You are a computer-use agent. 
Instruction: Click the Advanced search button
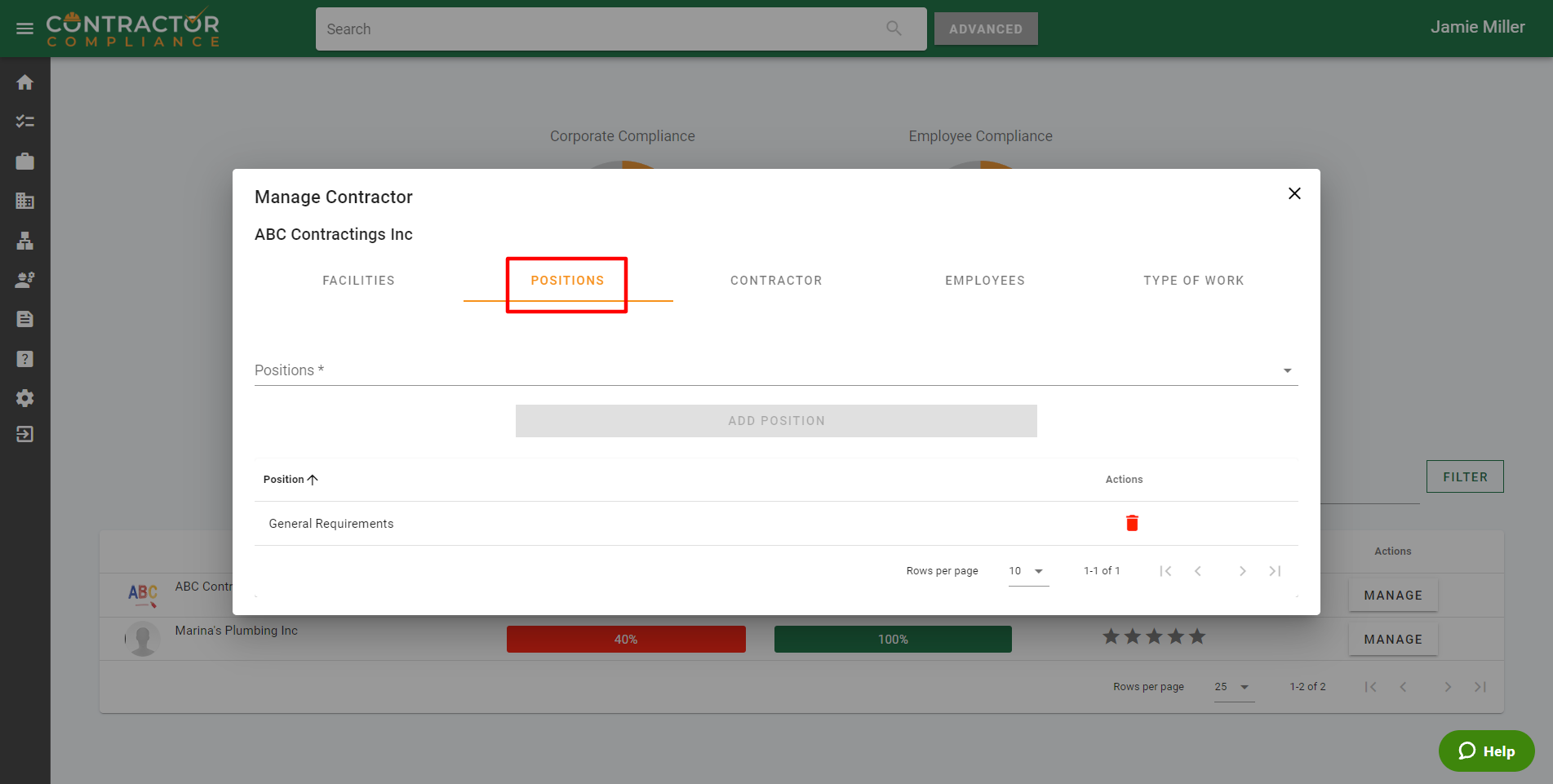(985, 29)
